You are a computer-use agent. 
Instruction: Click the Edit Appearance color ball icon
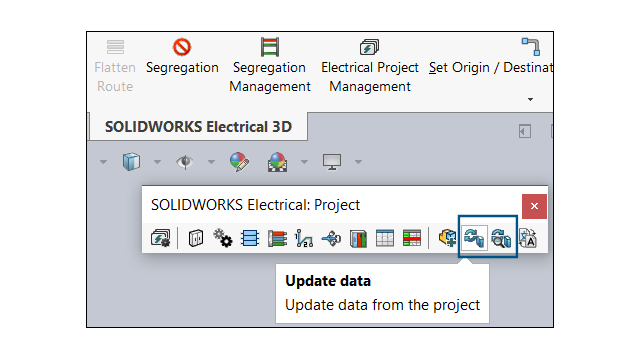point(239,162)
